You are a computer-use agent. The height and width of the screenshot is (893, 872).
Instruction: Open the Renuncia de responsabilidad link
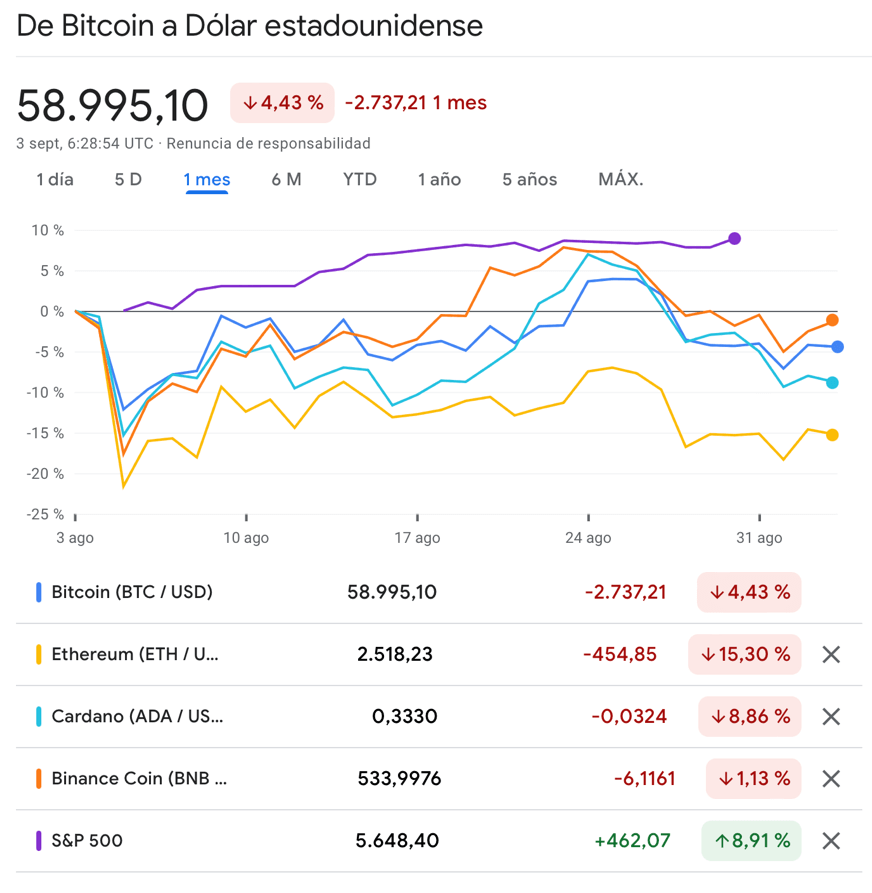pos(268,143)
